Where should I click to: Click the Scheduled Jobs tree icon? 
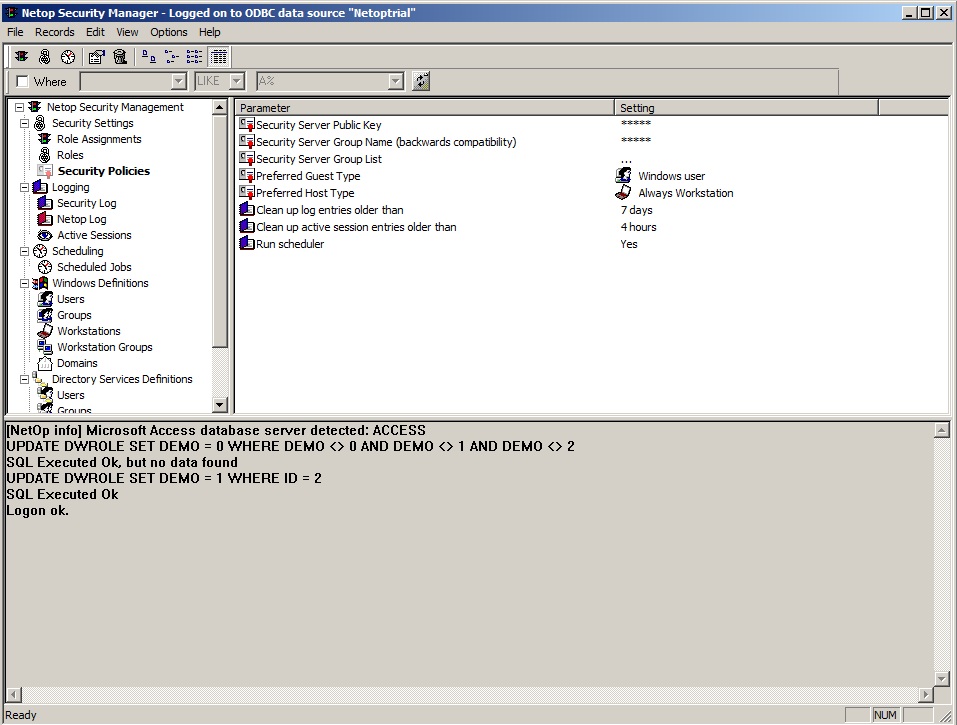pos(45,267)
